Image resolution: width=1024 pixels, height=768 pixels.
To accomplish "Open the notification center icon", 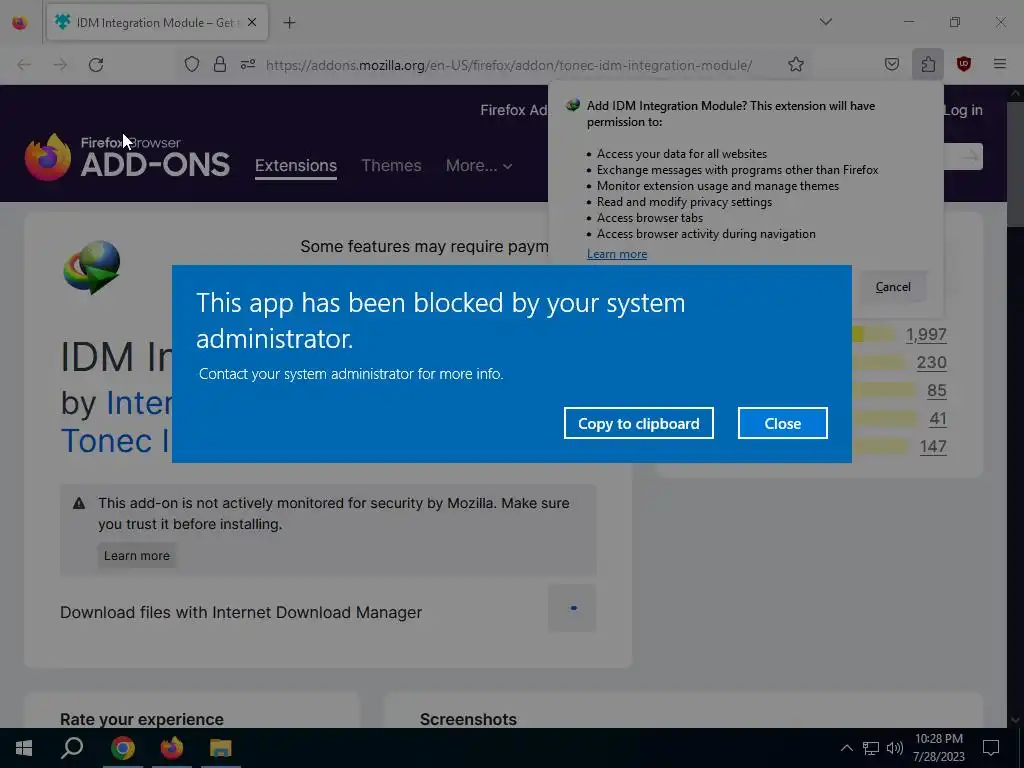I will click(x=991, y=748).
